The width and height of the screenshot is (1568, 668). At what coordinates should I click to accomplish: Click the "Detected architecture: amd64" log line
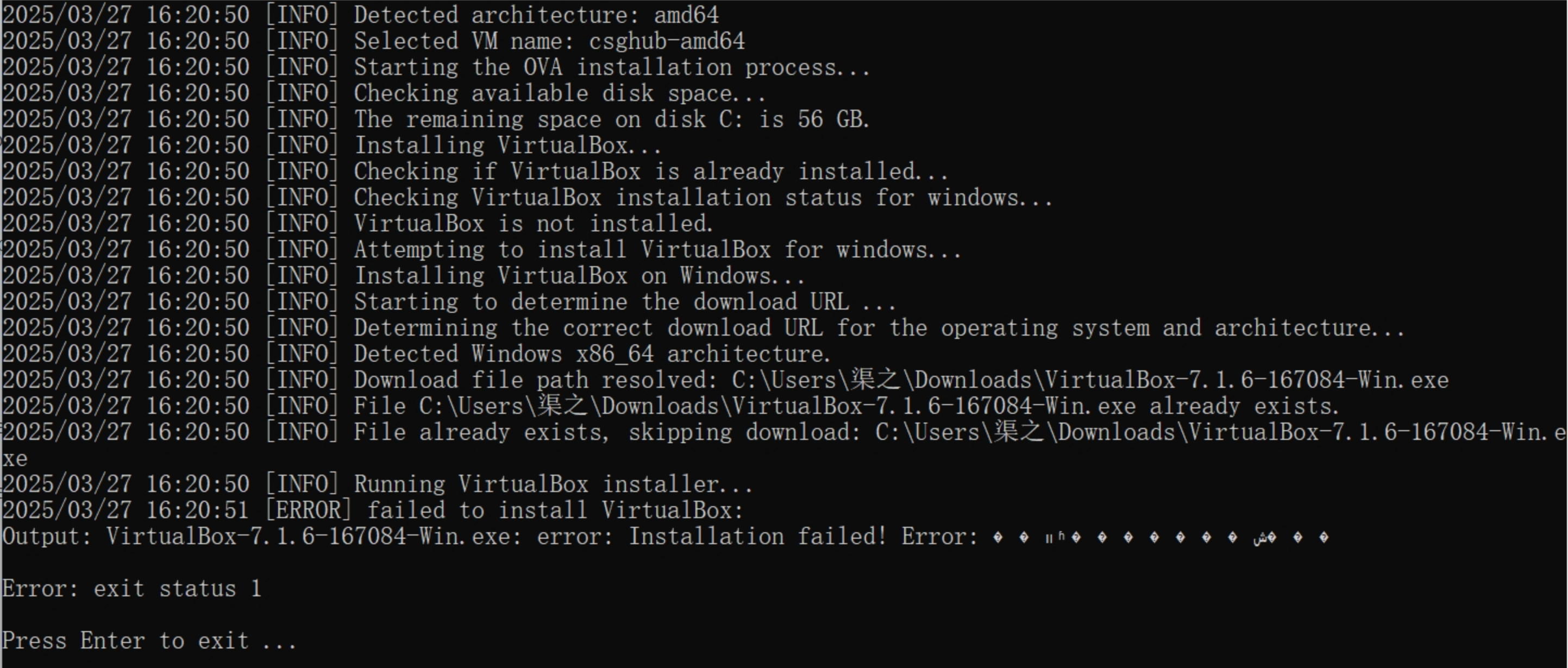[x=536, y=15]
